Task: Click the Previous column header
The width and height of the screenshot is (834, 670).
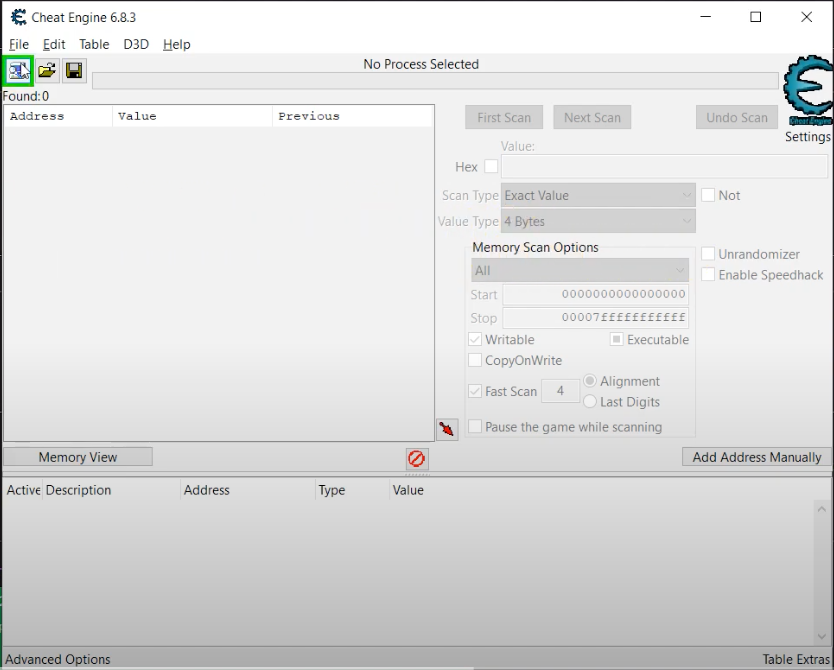Action: coord(353,116)
